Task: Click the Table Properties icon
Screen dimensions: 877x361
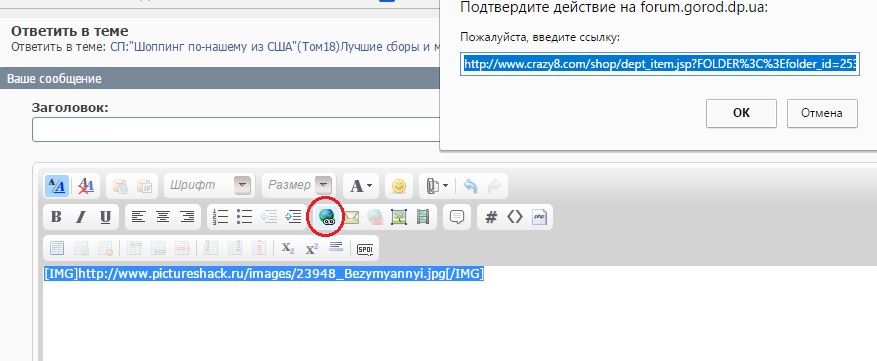Action: [82, 248]
